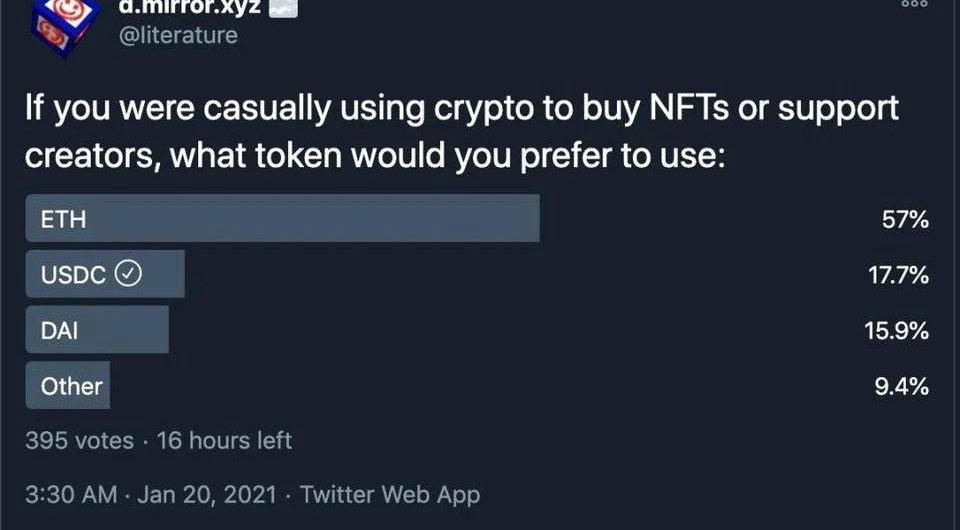Image resolution: width=960 pixels, height=530 pixels.
Task: Click the 395 votes count
Action: (80, 441)
